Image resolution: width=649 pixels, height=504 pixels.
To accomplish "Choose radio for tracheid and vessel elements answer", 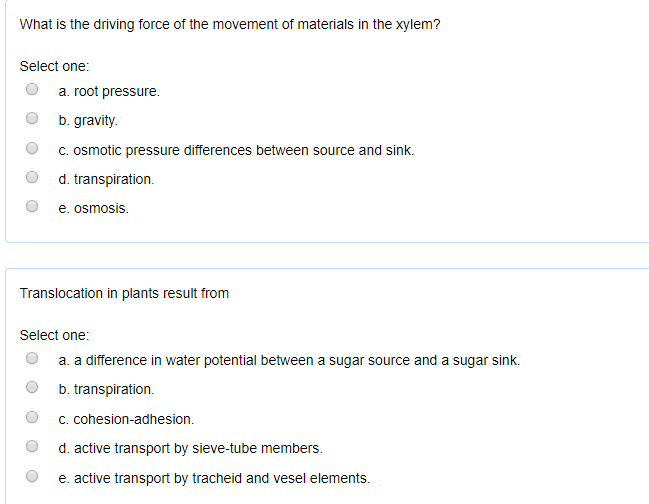I will coord(32,478).
